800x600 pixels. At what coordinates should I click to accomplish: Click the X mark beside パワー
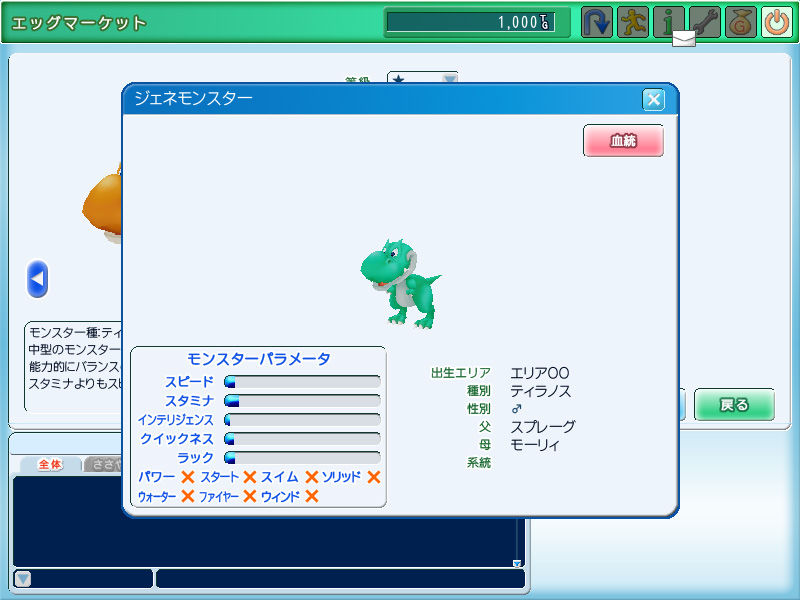[x=188, y=477]
